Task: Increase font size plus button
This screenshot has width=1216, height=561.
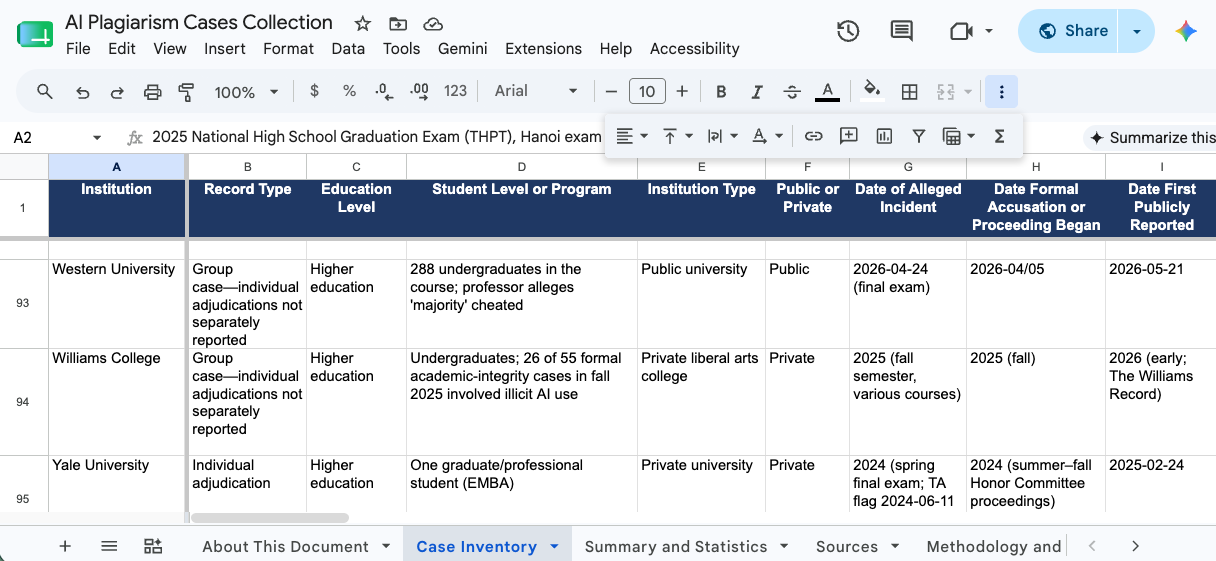Action: (x=682, y=92)
